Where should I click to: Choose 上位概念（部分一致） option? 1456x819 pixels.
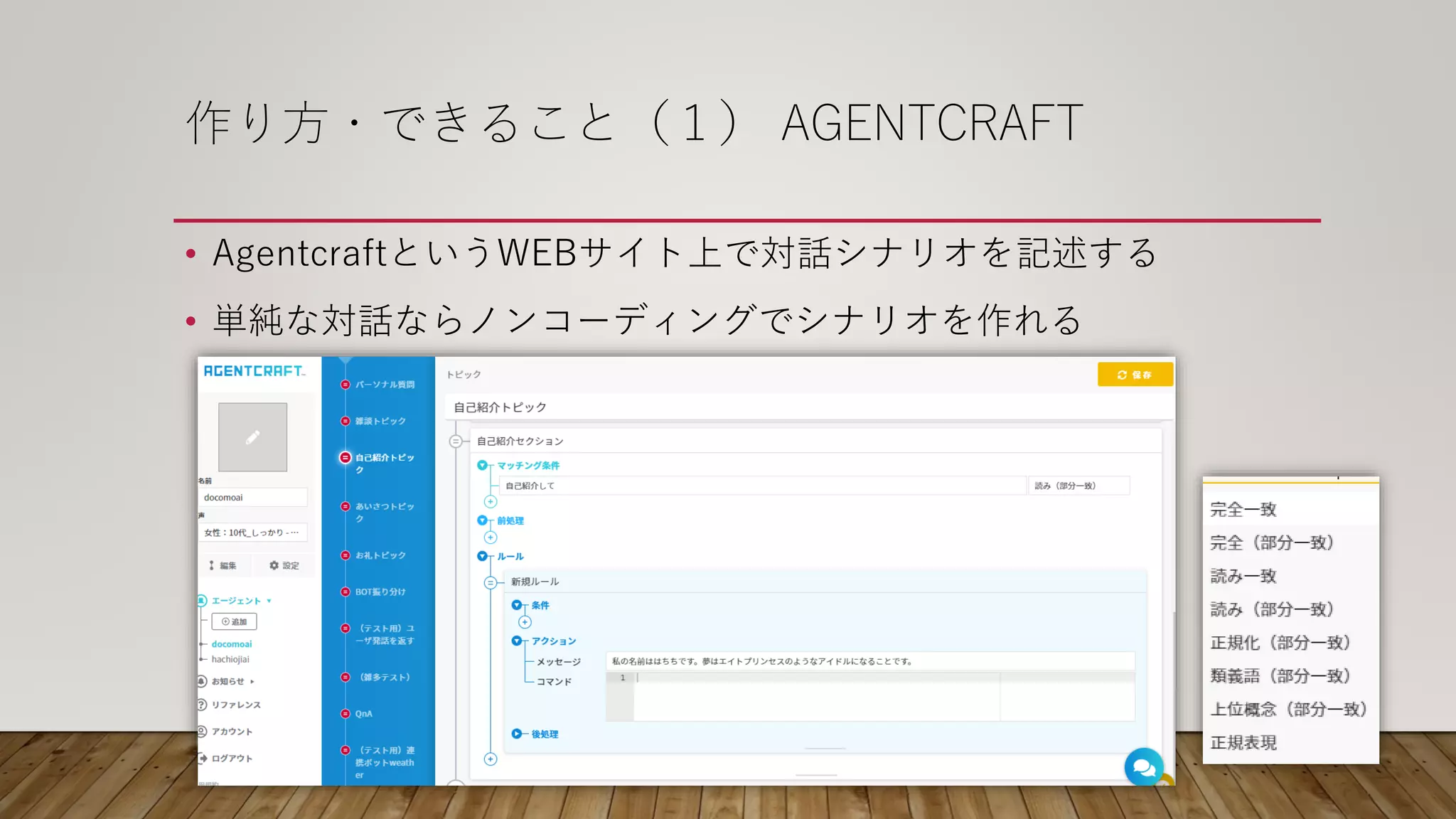tap(1290, 710)
